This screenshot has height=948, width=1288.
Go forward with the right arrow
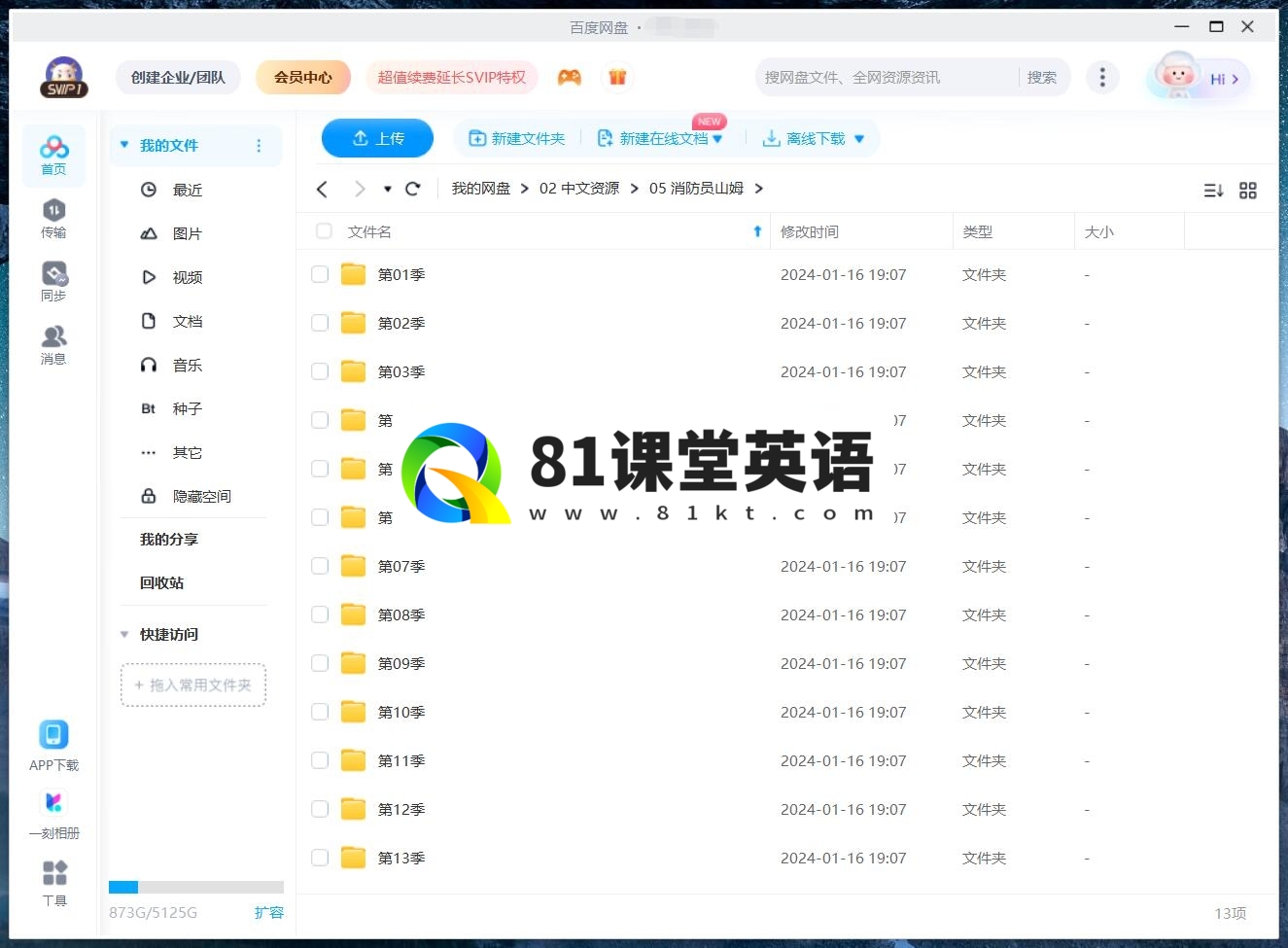360,189
